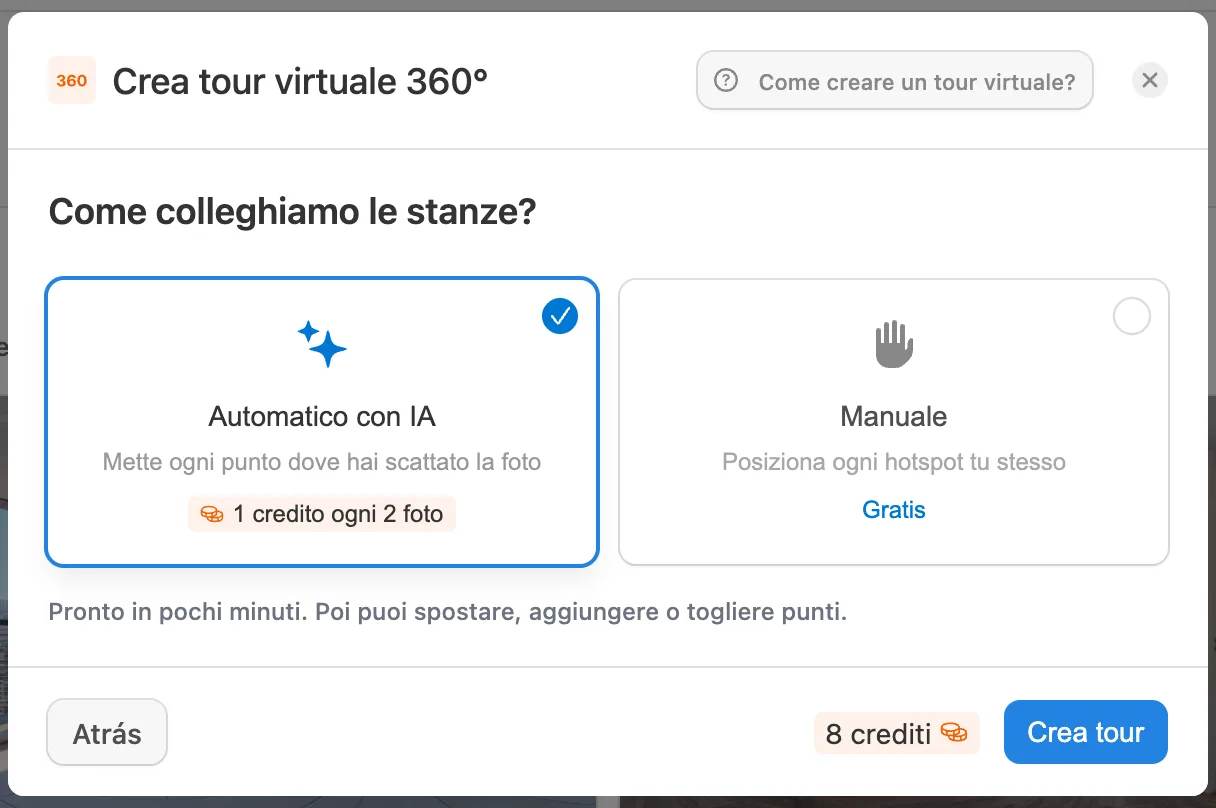Open 'Come creare un tour virtuale?' help
Image resolution: width=1216 pixels, height=808 pixels.
click(895, 80)
